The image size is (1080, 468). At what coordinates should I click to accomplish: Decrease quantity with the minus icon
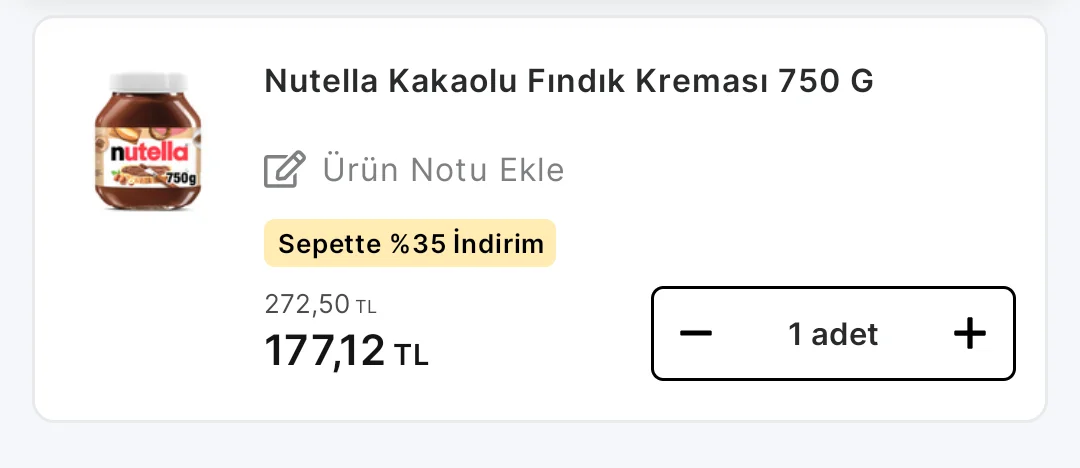click(696, 334)
